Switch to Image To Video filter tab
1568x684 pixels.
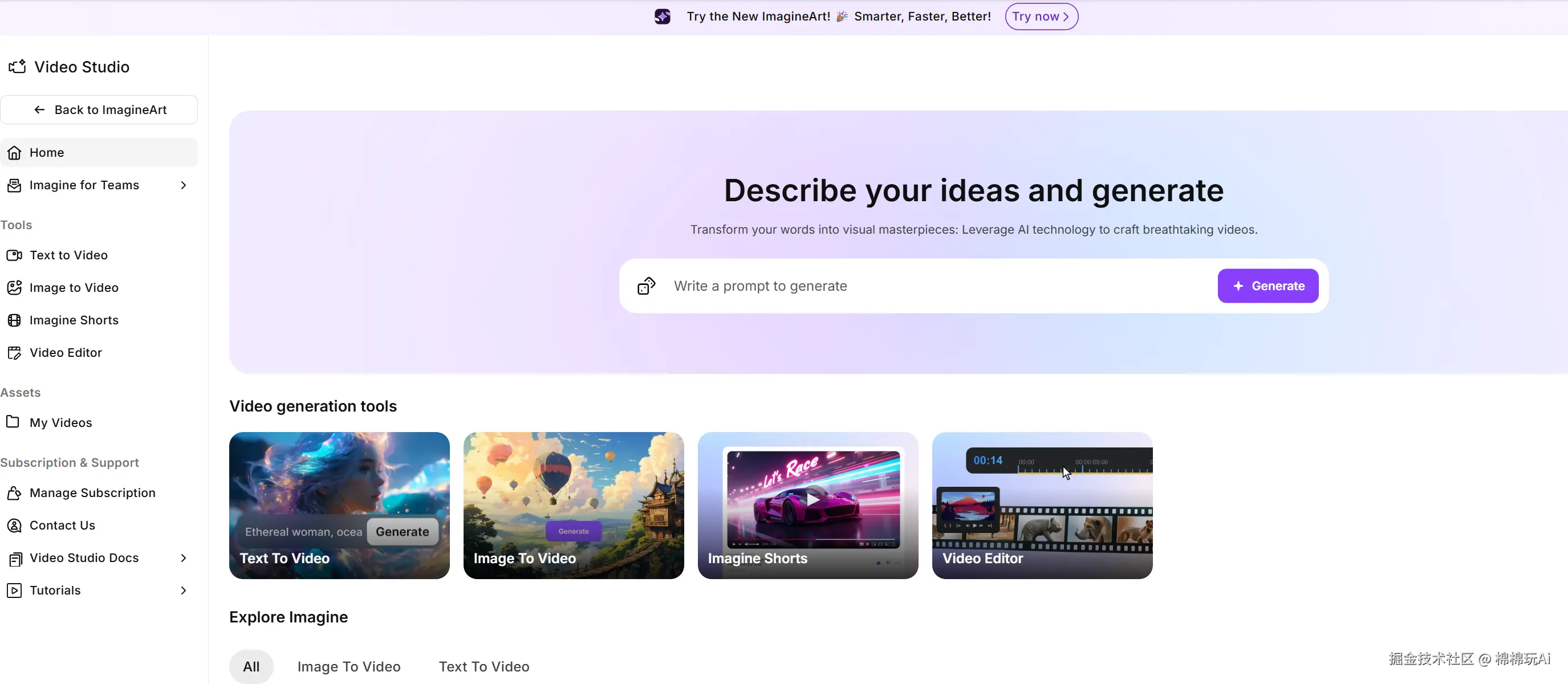click(348, 666)
